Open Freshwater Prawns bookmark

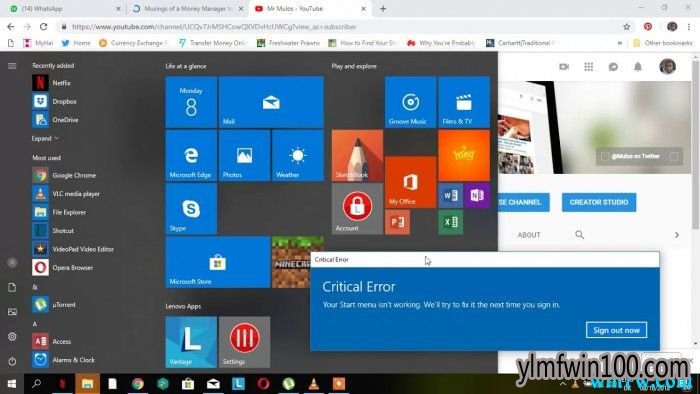(288, 43)
